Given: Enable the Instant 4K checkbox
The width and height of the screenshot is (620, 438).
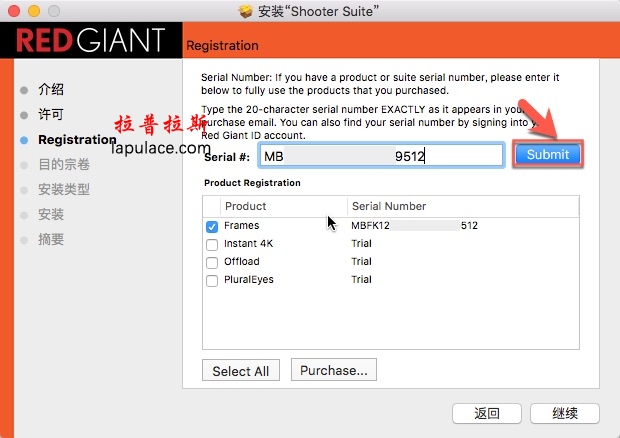Looking at the screenshot, I should pos(212,244).
